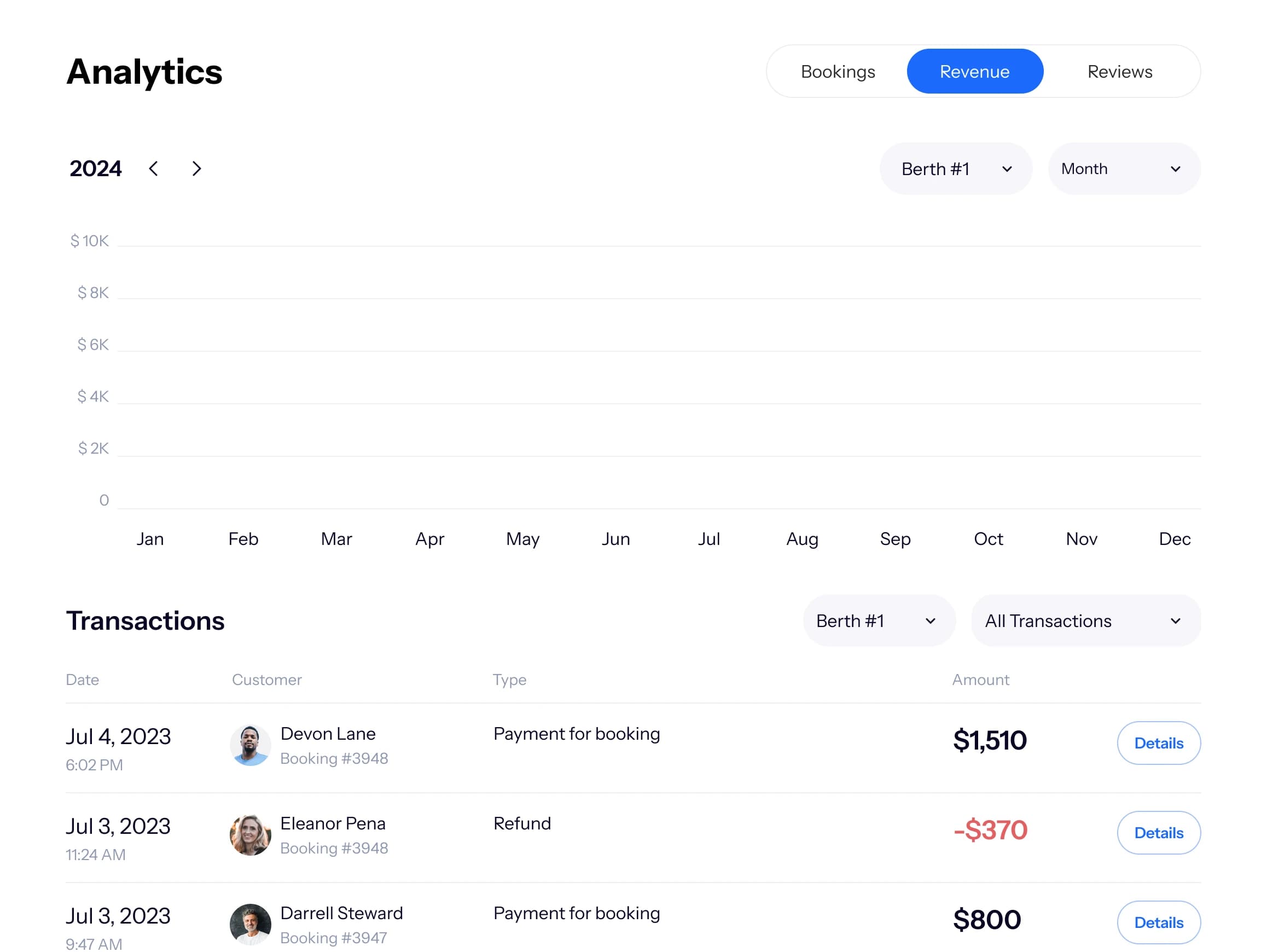
Task: Click Details for the $800 payment
Action: click(1158, 922)
